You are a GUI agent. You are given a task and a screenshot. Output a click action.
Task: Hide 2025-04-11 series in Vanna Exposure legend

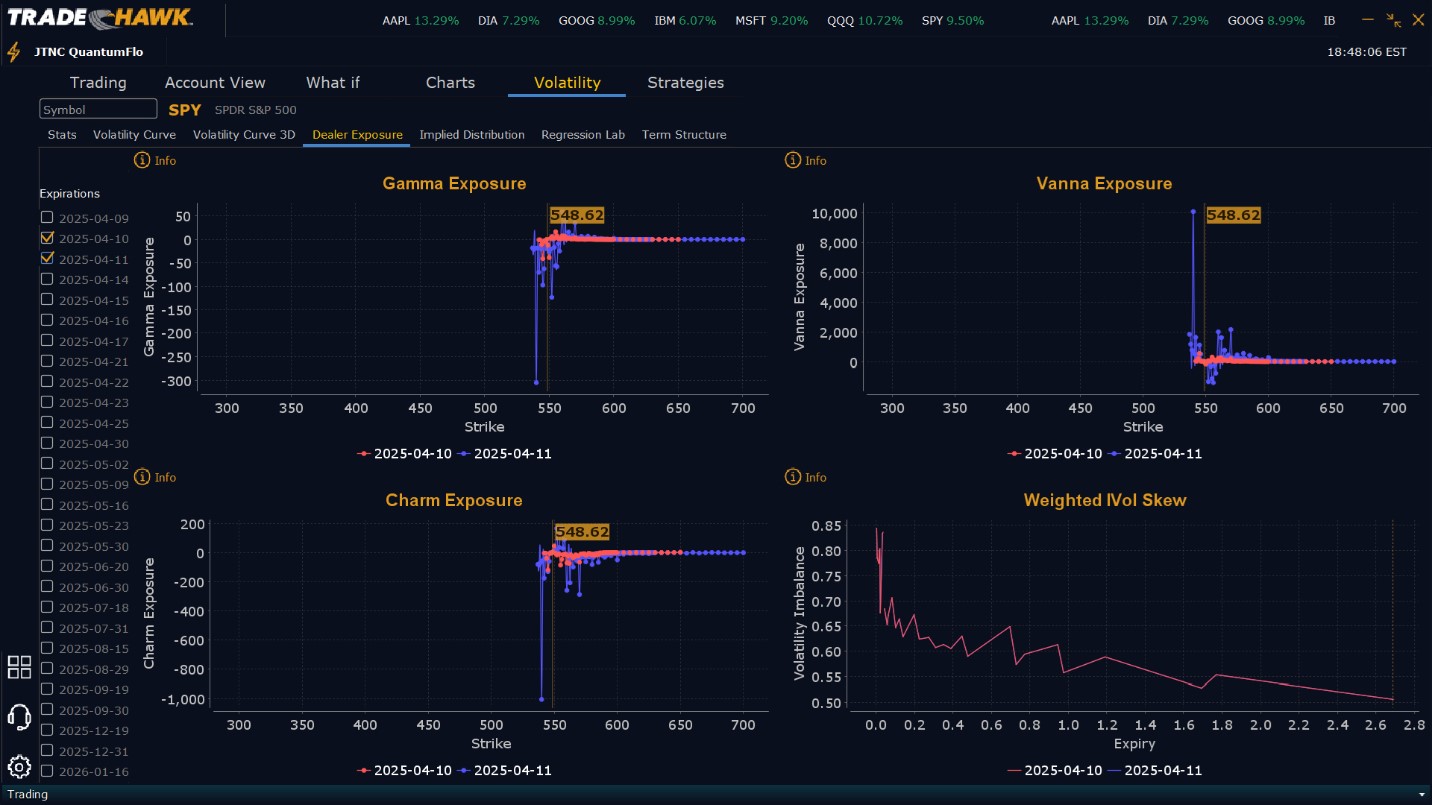click(x=1156, y=453)
